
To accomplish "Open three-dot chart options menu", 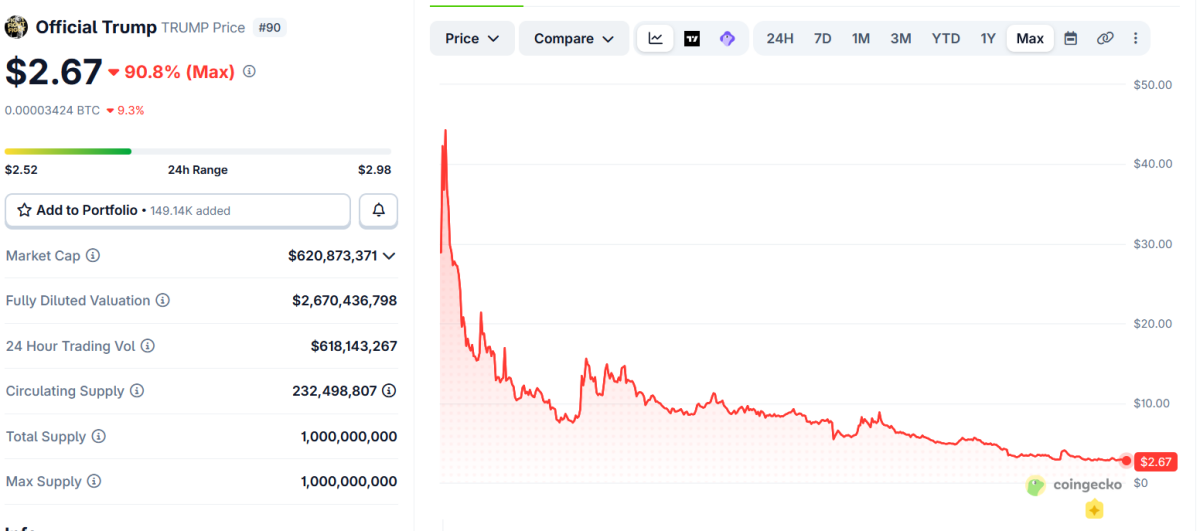I will pyautogui.click(x=1135, y=39).
